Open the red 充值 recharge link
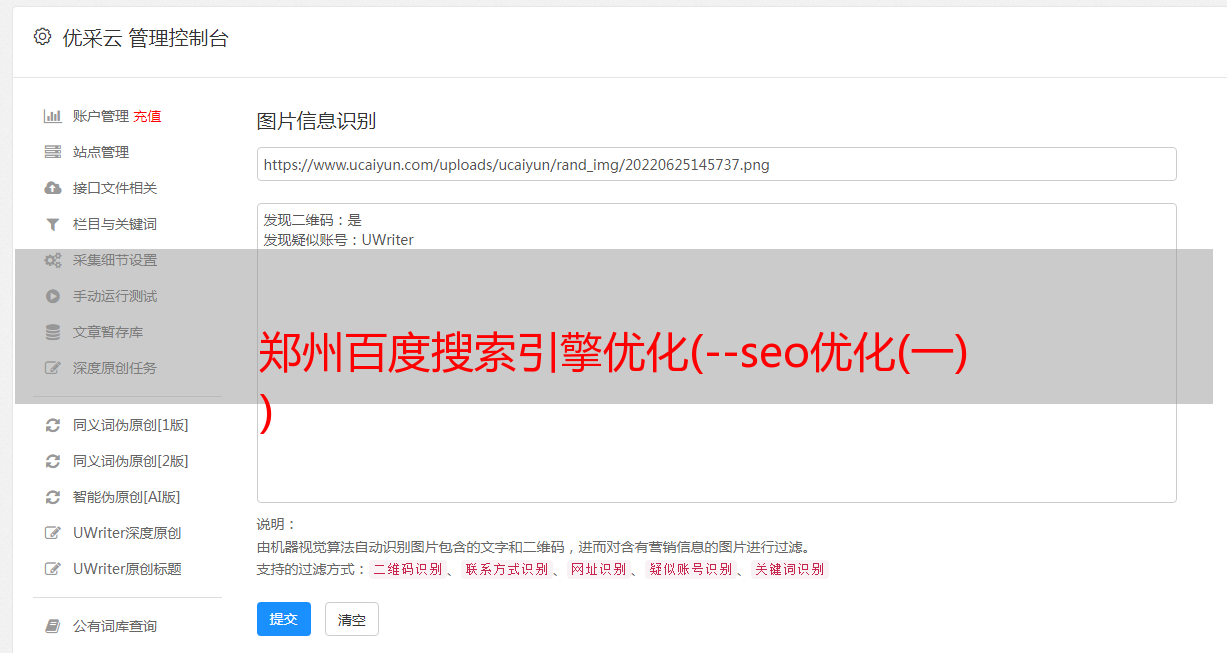1227x653 pixels. pyautogui.click(x=147, y=116)
